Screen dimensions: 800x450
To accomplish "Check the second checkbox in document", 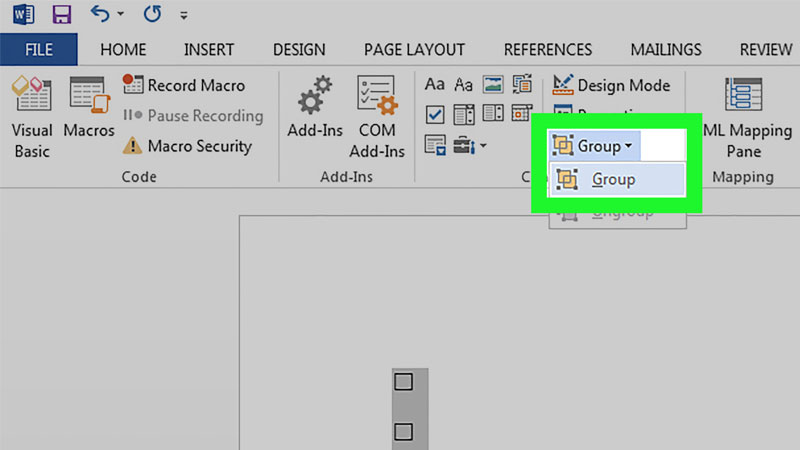I will point(403,432).
